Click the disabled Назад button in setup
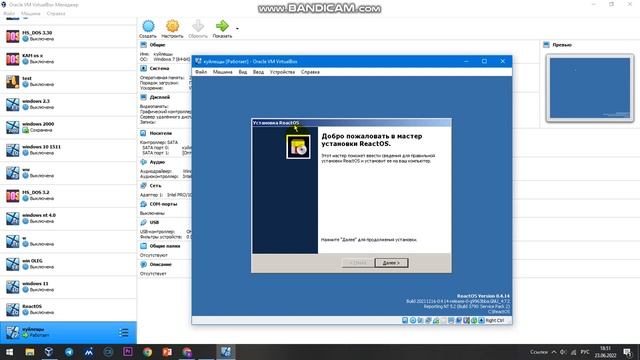 357,263
